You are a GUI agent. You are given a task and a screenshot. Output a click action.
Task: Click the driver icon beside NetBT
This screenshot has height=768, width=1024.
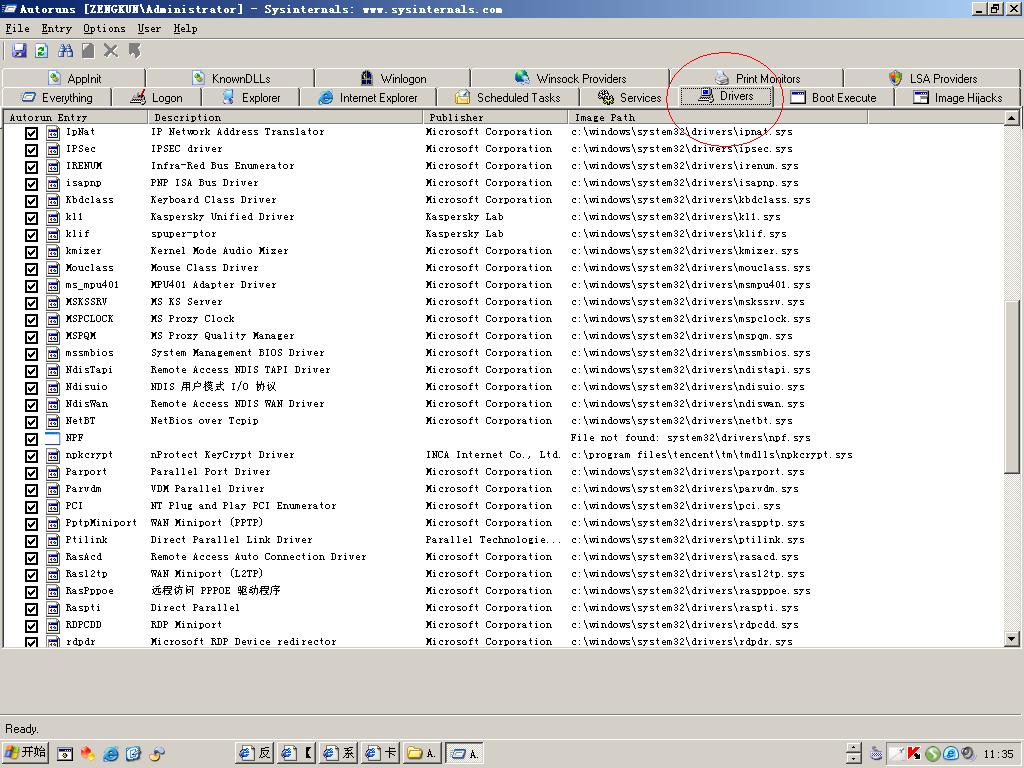pos(53,421)
